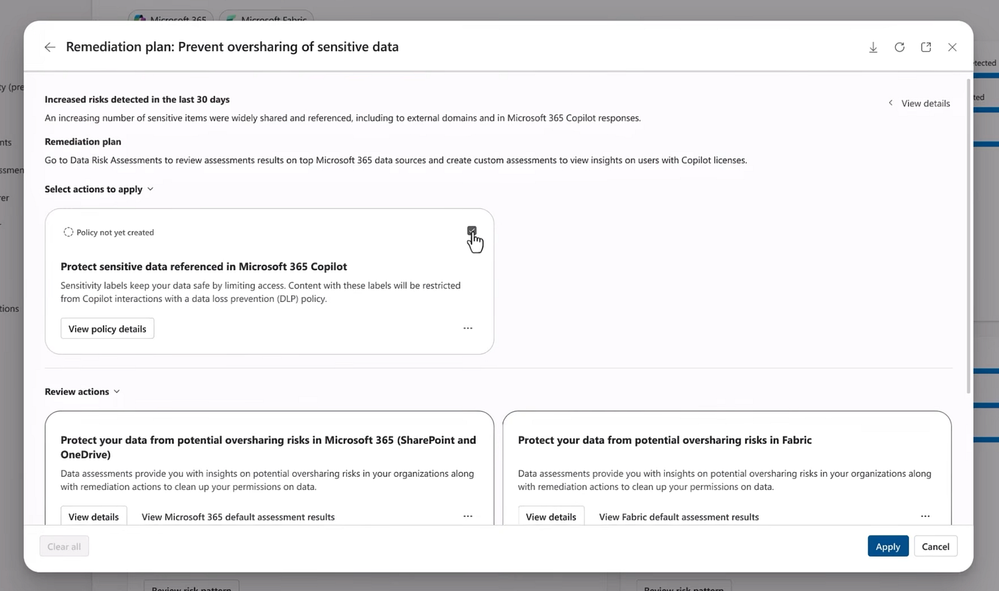Download the remediation plan
Viewport: 999px width, 591px height.
tap(873, 47)
